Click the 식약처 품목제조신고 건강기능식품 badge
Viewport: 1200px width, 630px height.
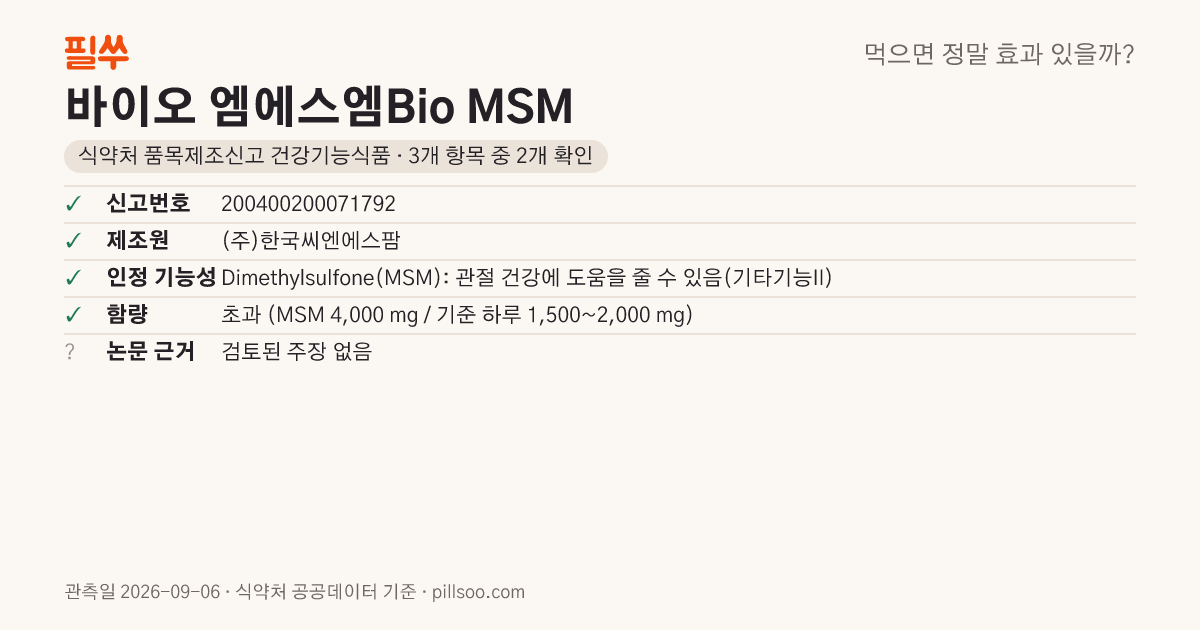[x=335, y=156]
